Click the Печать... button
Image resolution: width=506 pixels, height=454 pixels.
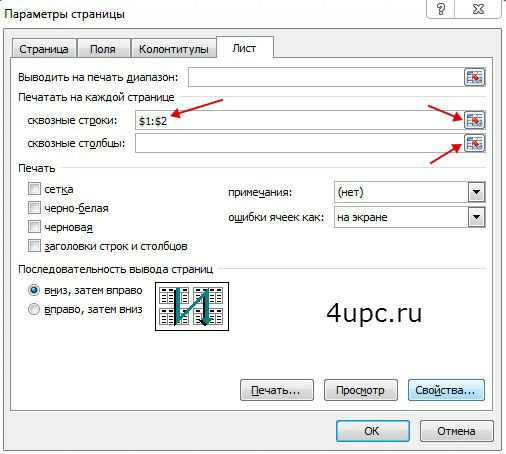point(277,390)
